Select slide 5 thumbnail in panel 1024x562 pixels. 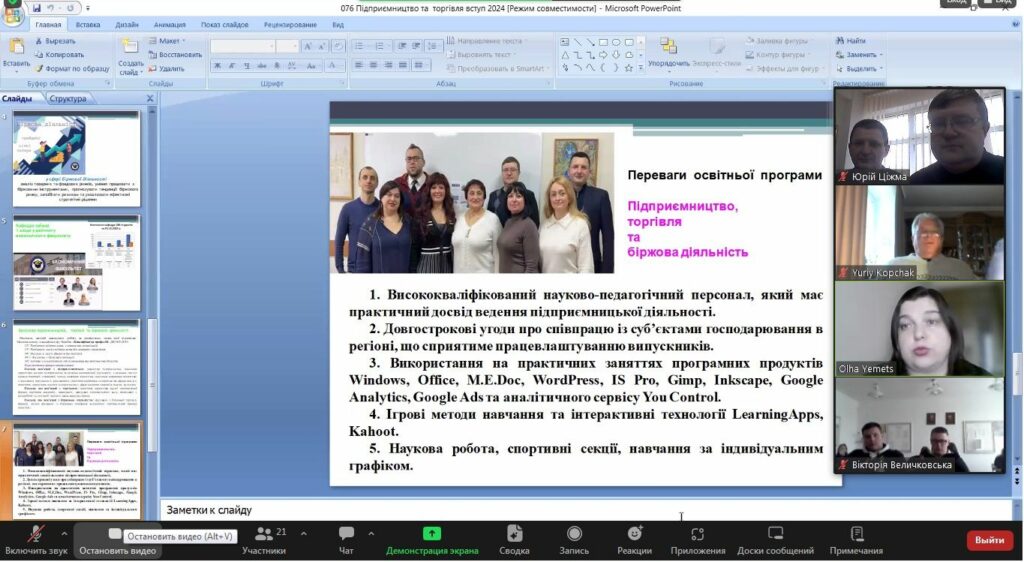[76, 262]
